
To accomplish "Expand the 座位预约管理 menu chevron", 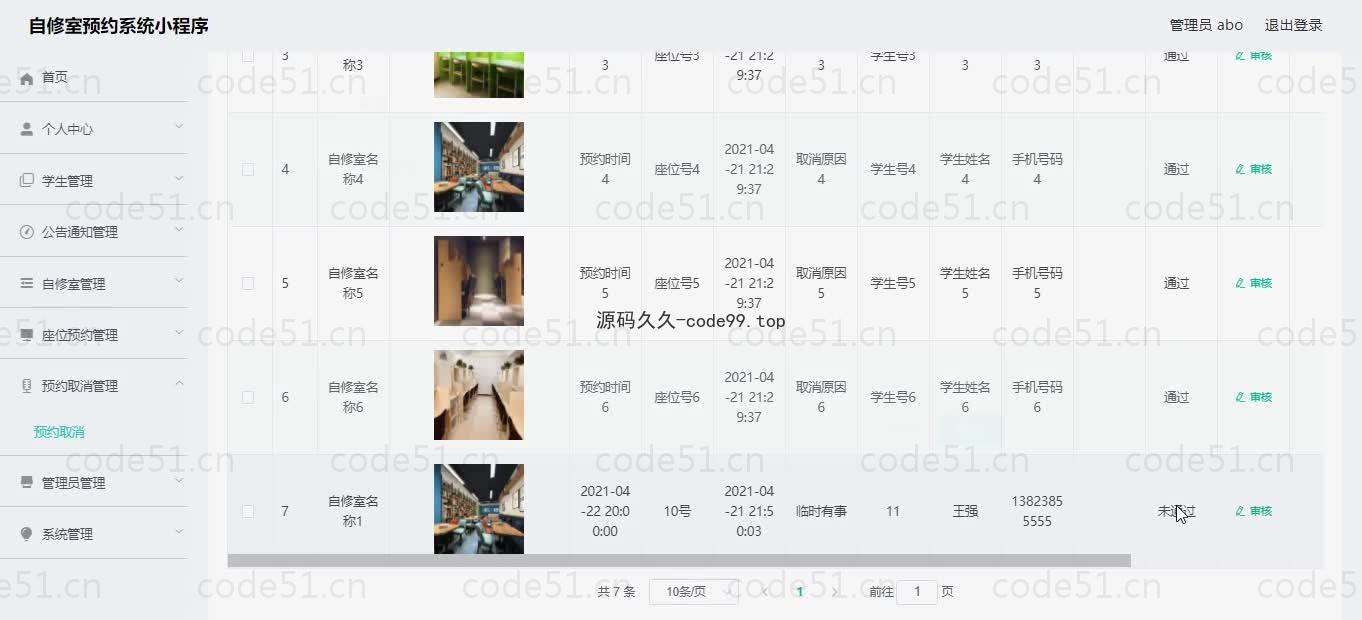I will click(179, 332).
